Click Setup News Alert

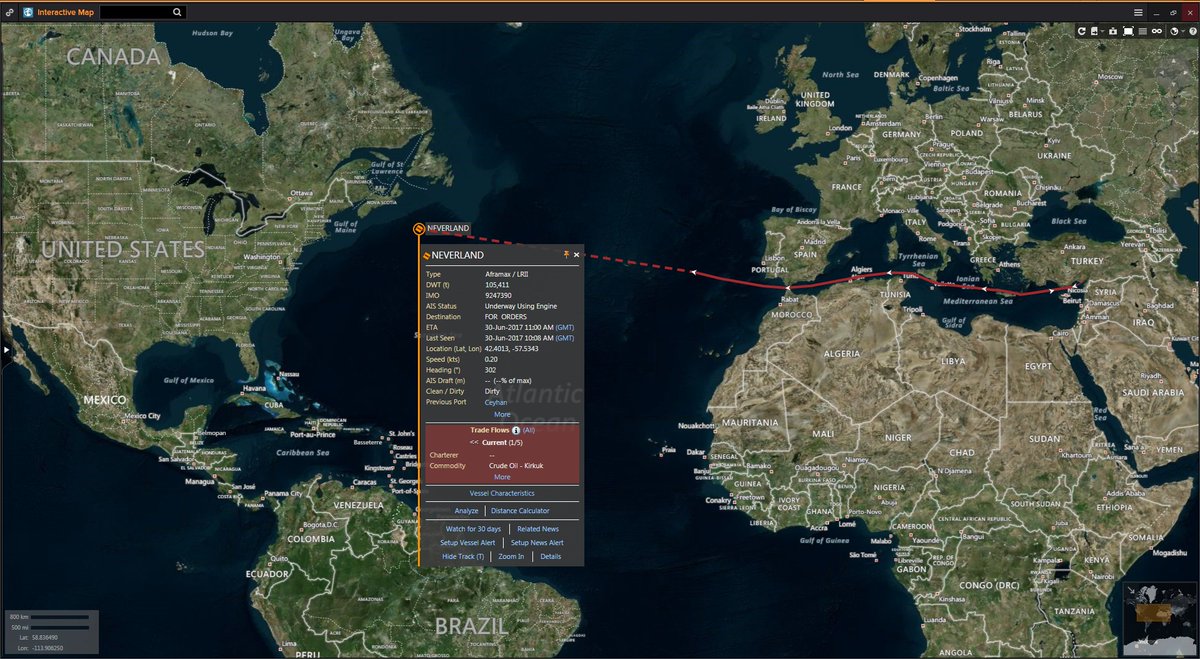tap(538, 542)
